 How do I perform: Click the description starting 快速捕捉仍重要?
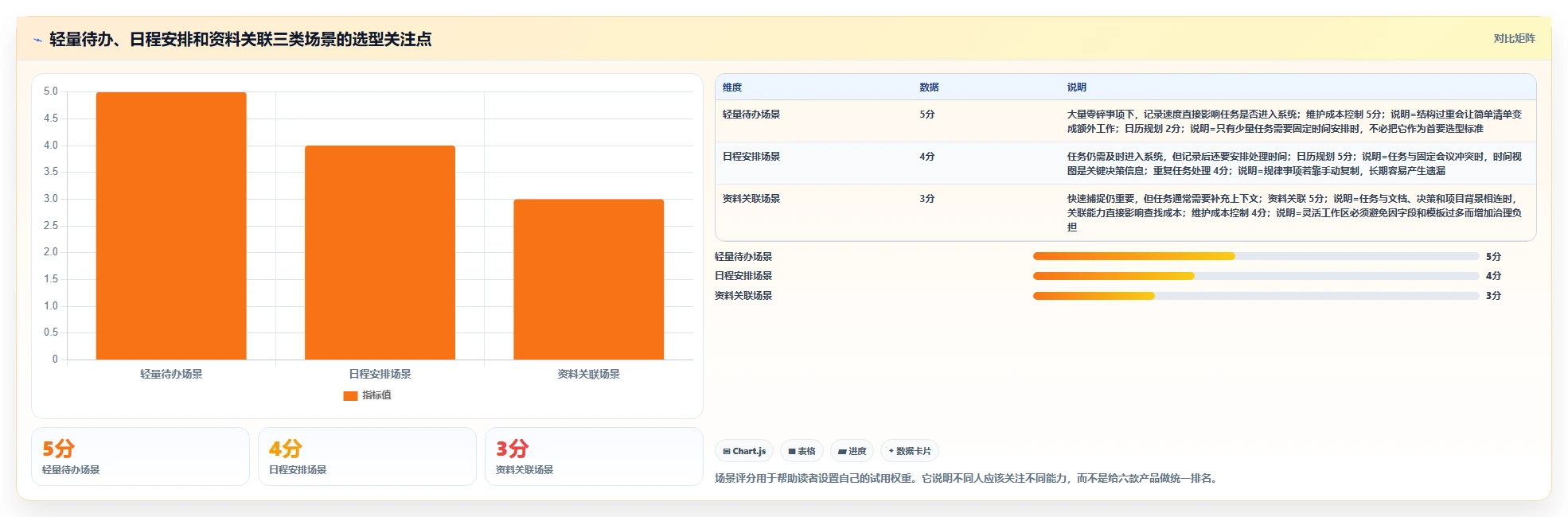point(1294,212)
